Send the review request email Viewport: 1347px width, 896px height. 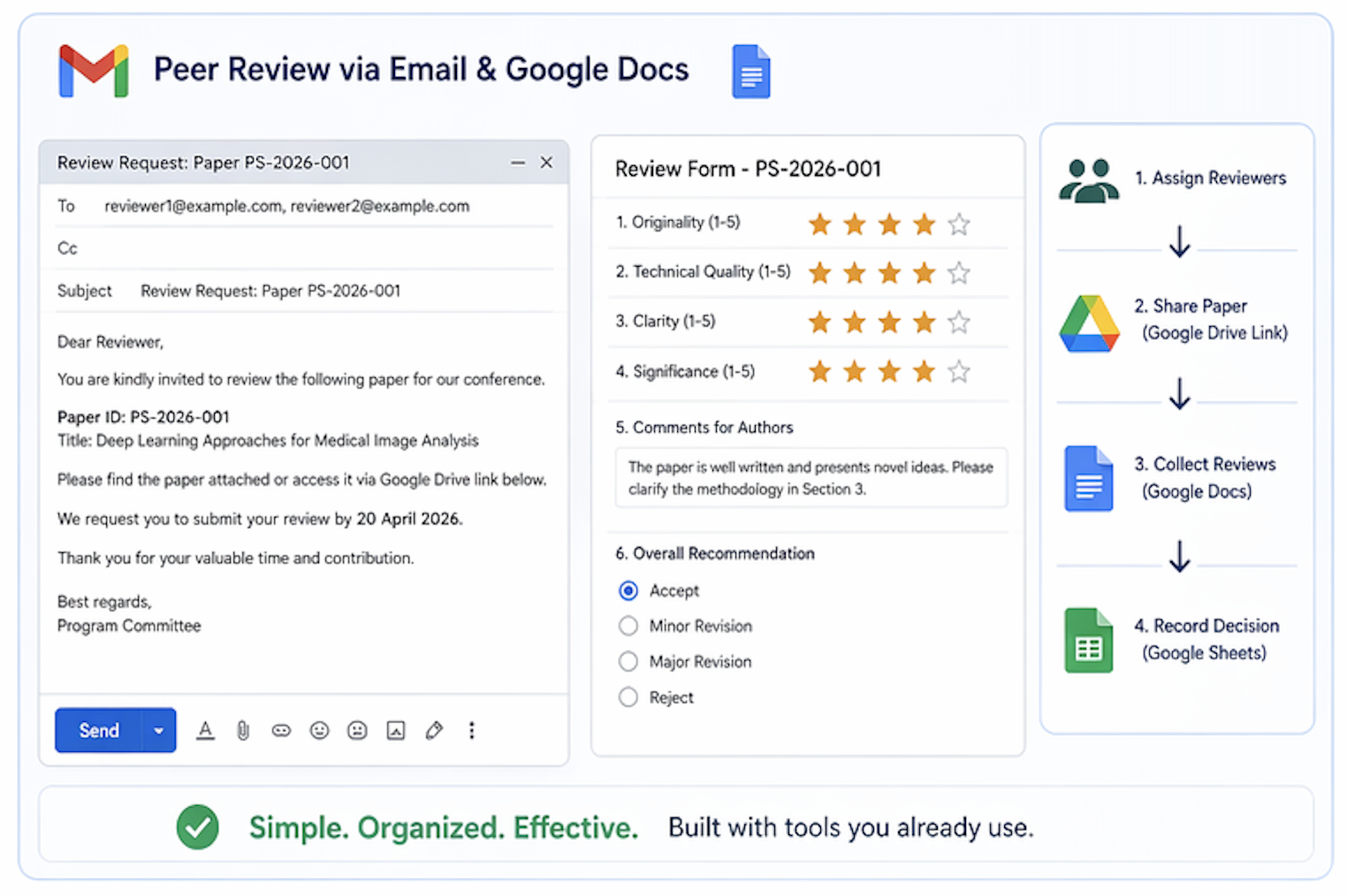[98, 731]
